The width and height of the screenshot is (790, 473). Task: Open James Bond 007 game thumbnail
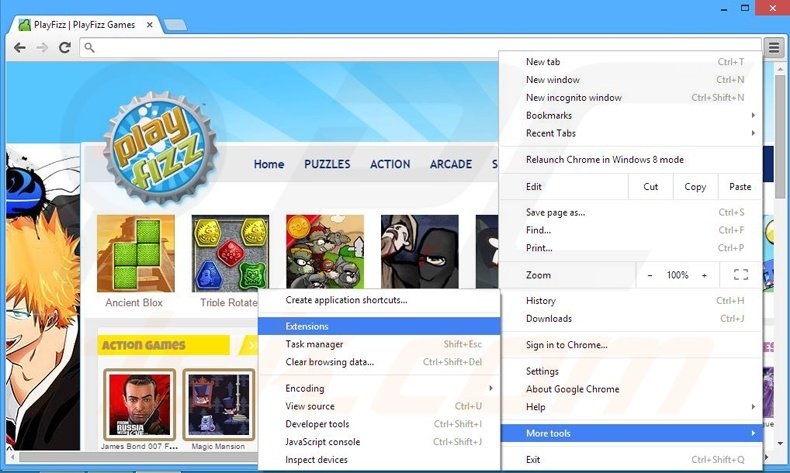pos(140,404)
